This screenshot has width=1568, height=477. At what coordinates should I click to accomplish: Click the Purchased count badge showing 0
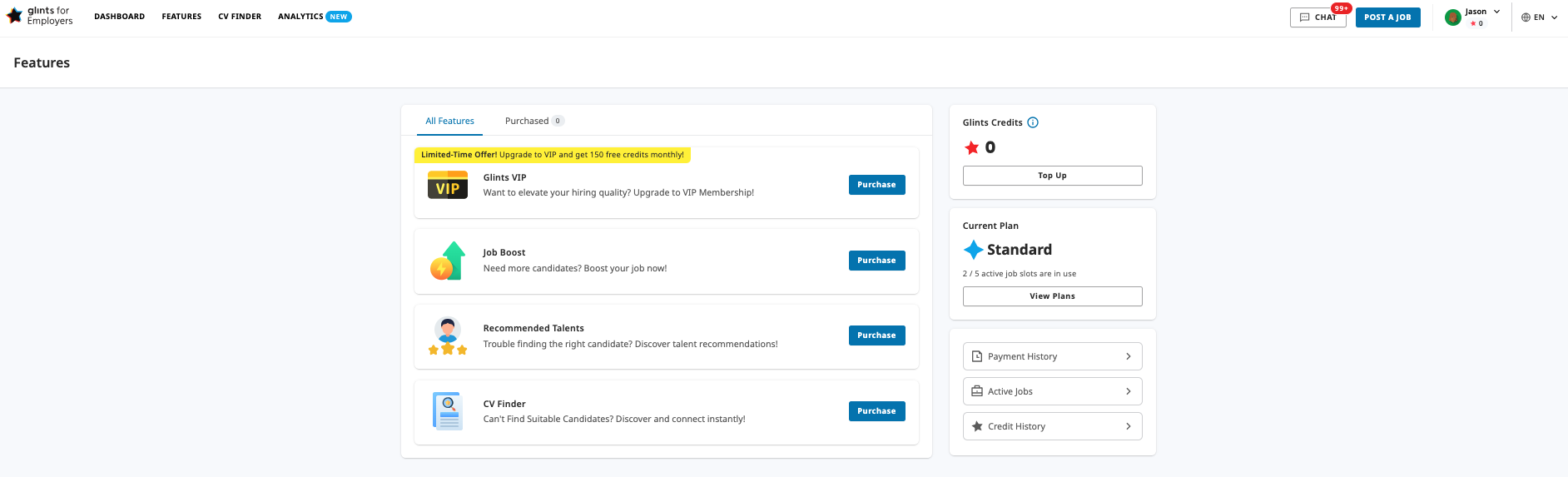pos(558,121)
